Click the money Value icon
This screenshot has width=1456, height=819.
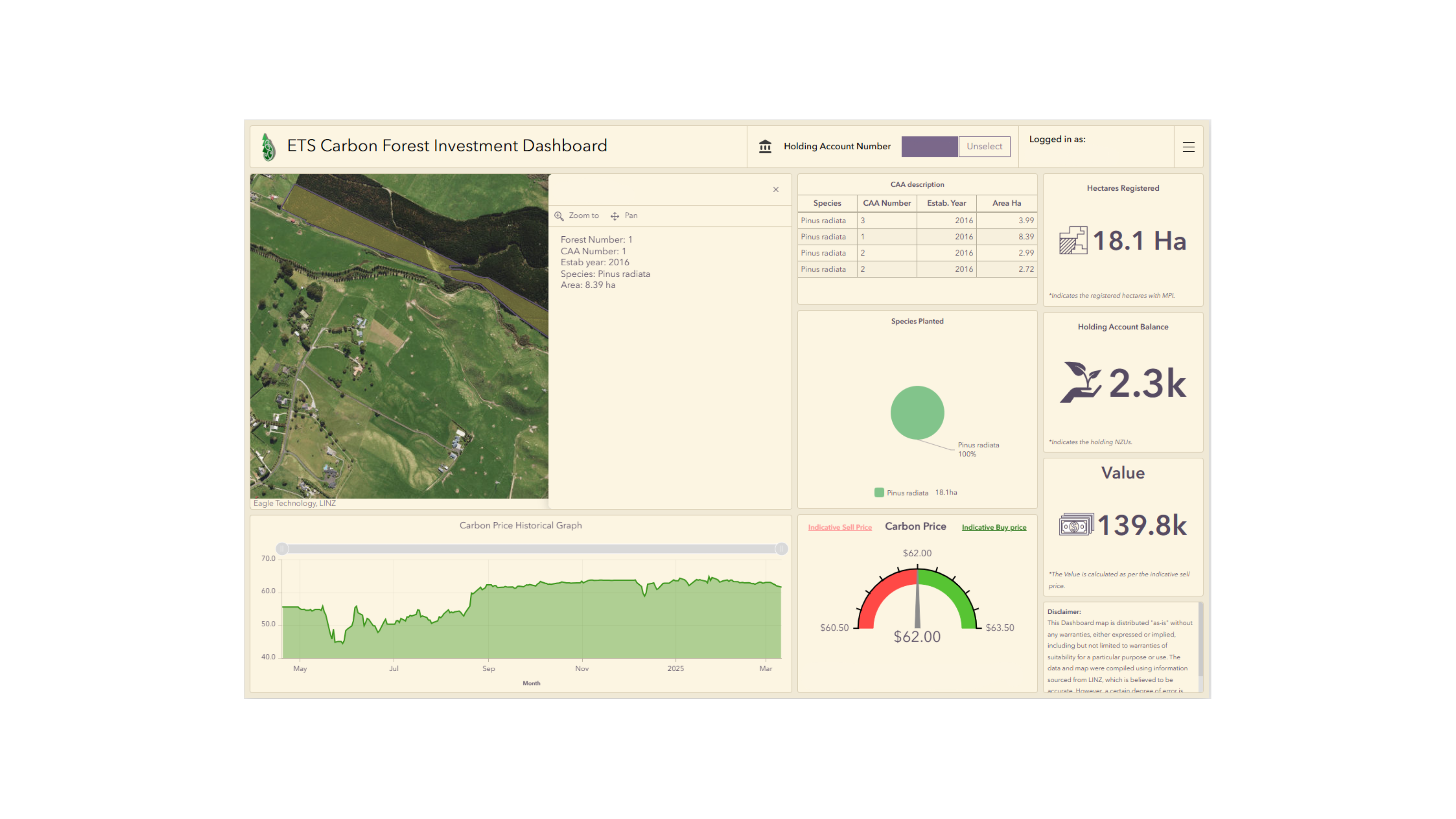pos(1076,525)
